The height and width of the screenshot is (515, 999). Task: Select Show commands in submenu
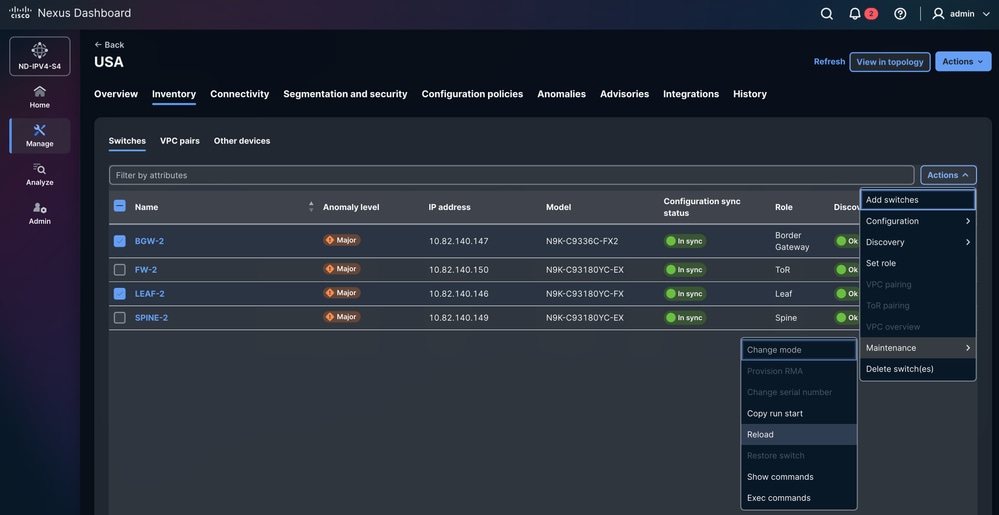[799, 477]
